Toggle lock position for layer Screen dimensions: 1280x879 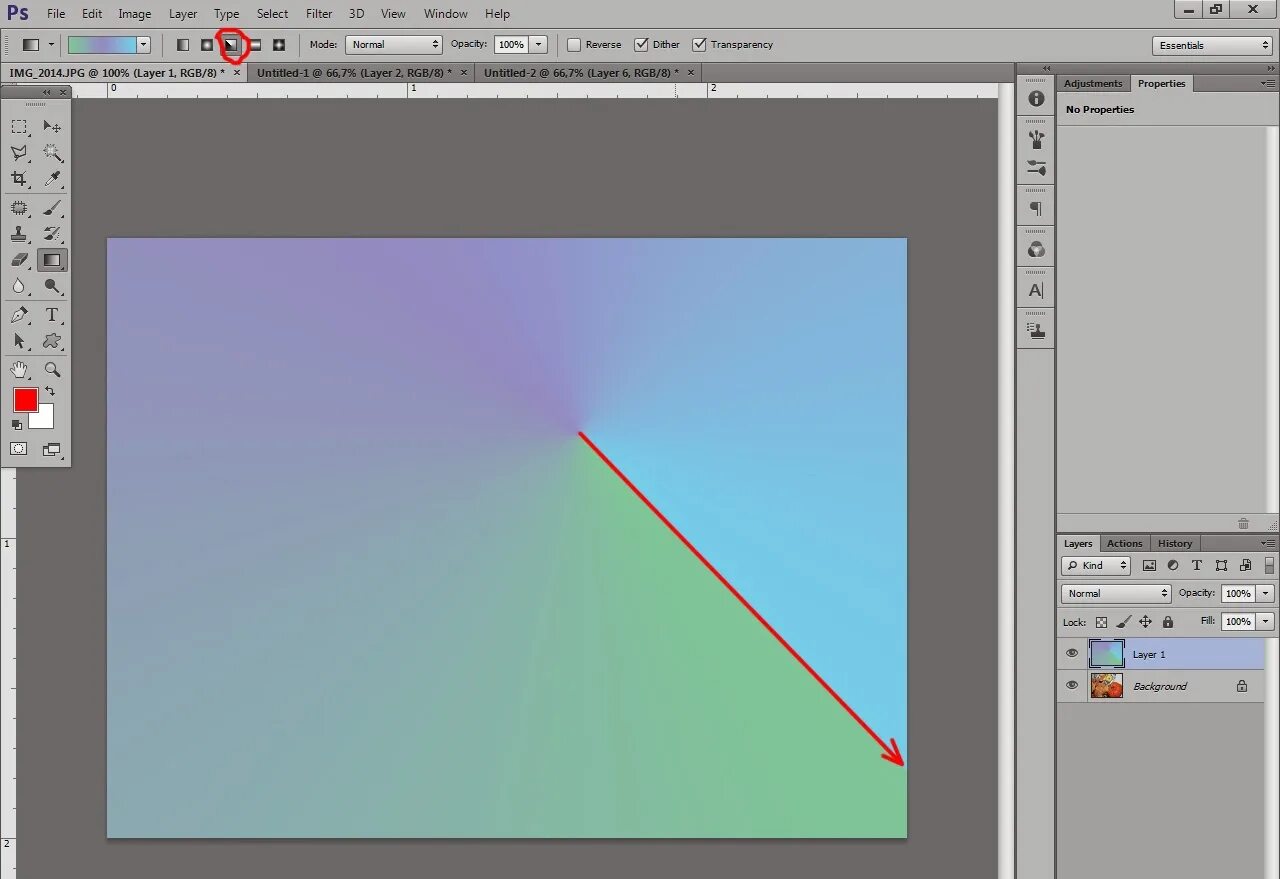[x=1146, y=622]
